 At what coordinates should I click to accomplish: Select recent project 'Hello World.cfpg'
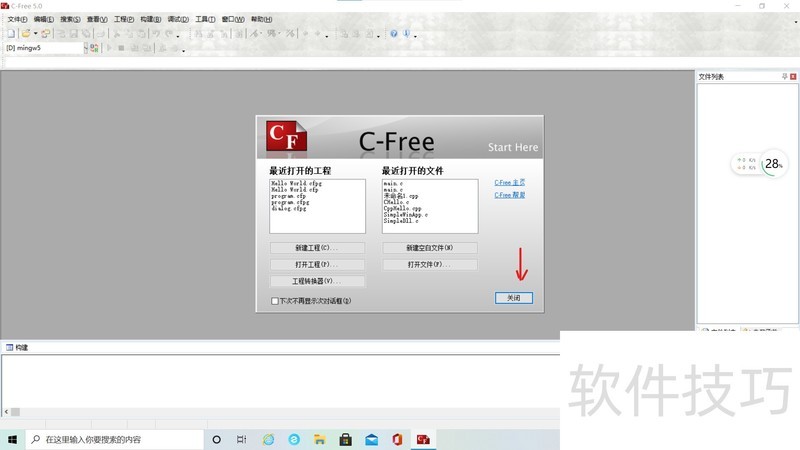coord(296,183)
